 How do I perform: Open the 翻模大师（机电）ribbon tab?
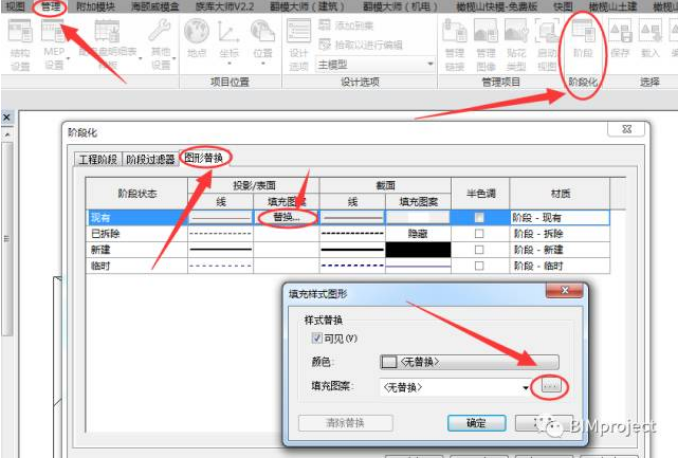pyautogui.click(x=400, y=7)
